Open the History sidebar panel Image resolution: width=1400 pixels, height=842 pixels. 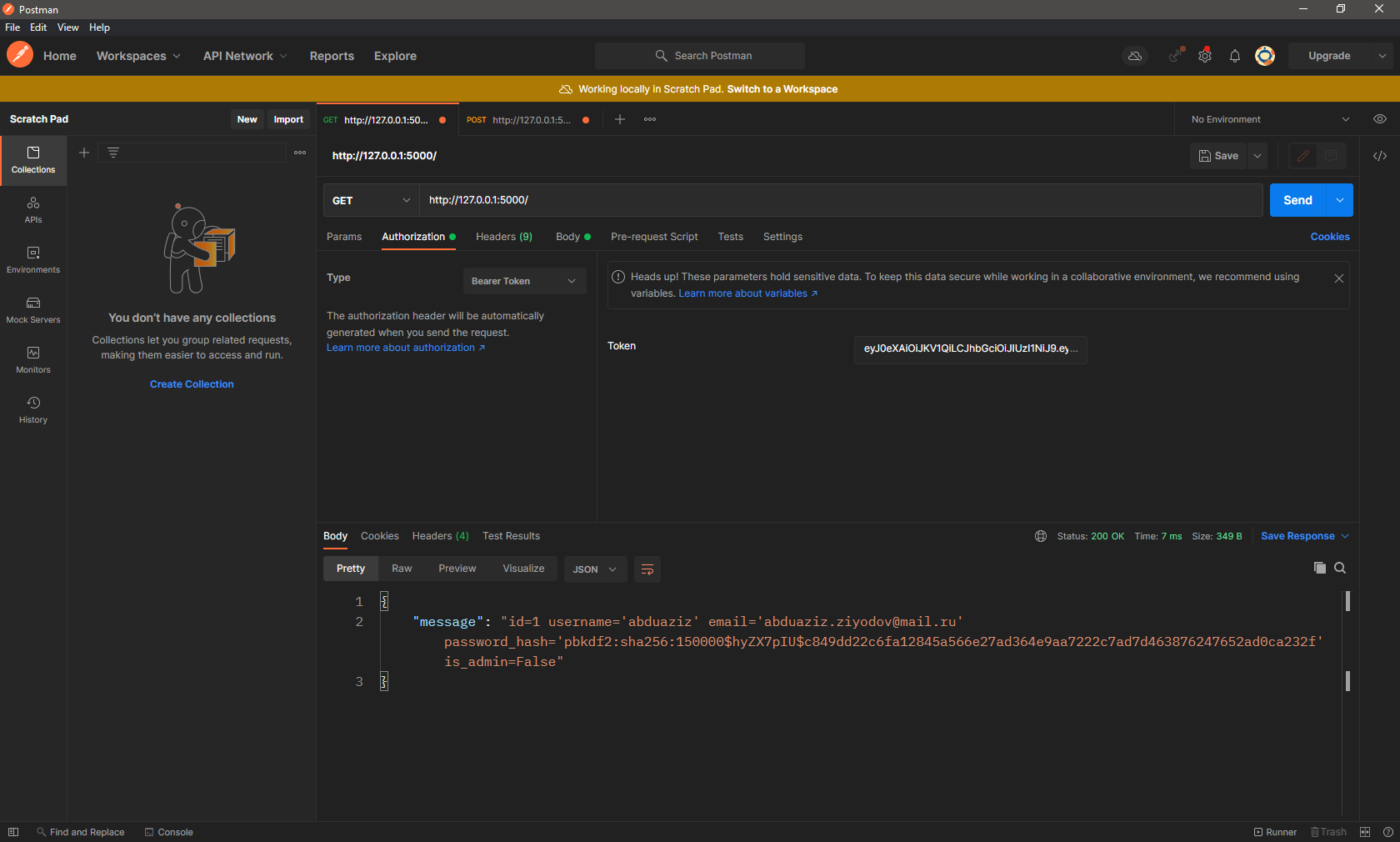tap(33, 410)
